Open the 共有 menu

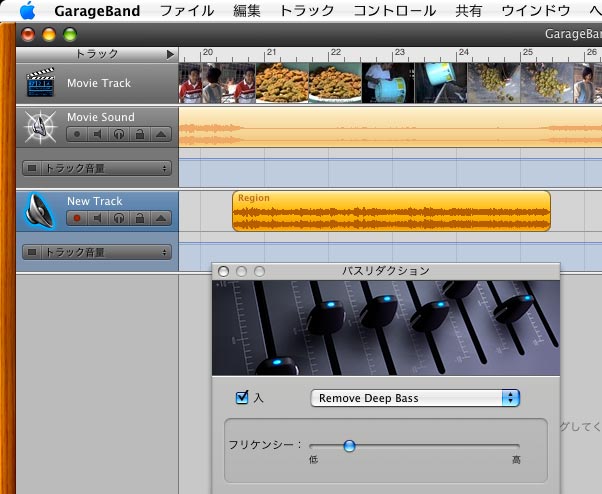point(469,11)
